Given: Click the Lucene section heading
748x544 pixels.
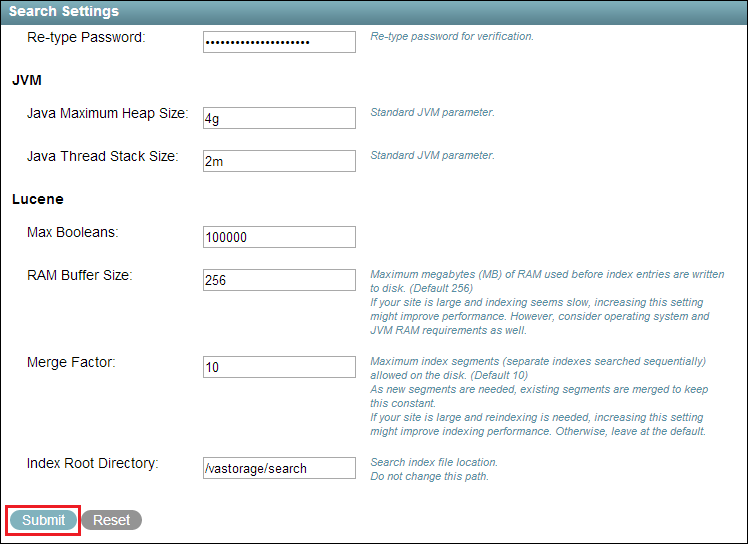Looking at the screenshot, I should [x=38, y=199].
